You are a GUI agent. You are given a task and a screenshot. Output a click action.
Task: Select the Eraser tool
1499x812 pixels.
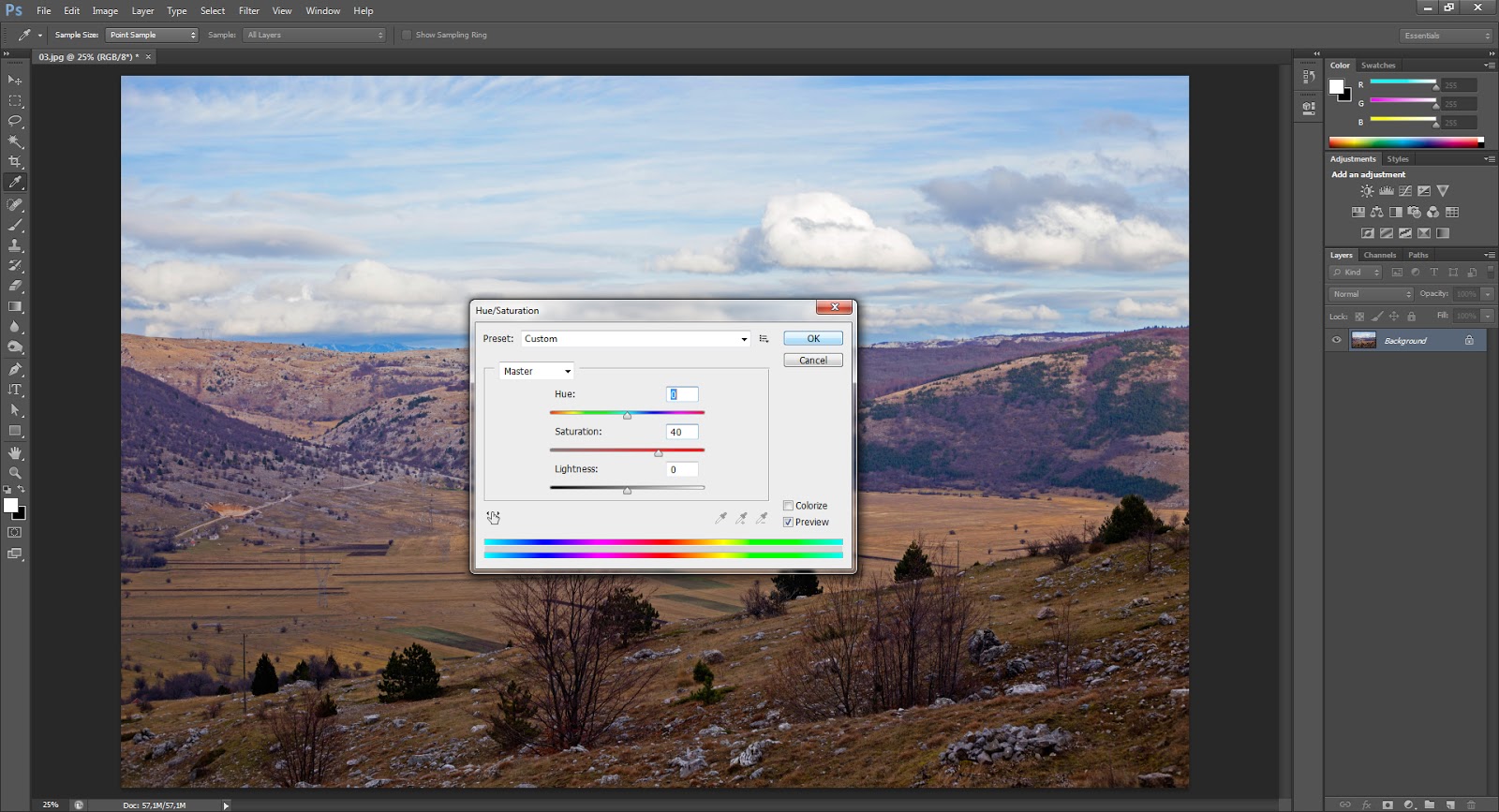(15, 287)
